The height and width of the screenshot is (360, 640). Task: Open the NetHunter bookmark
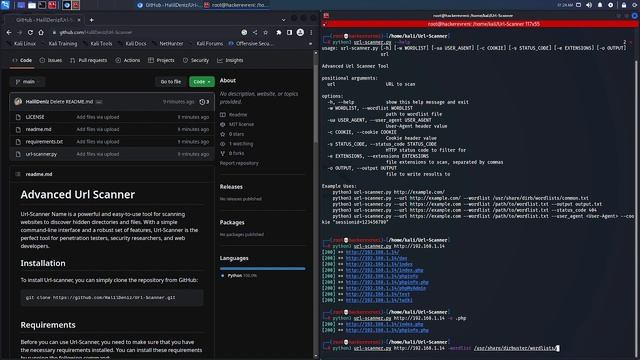(168, 44)
